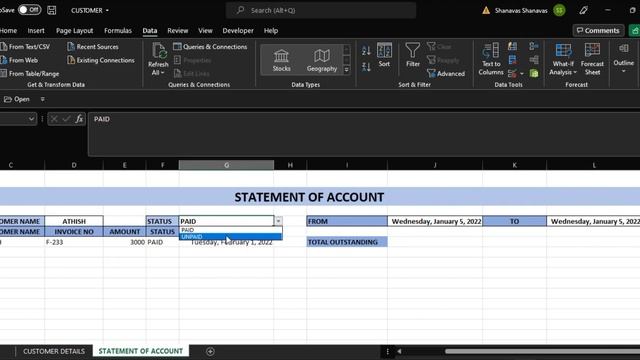640x360 pixels.
Task: Add a new sheet with plus button
Action: click(210, 351)
